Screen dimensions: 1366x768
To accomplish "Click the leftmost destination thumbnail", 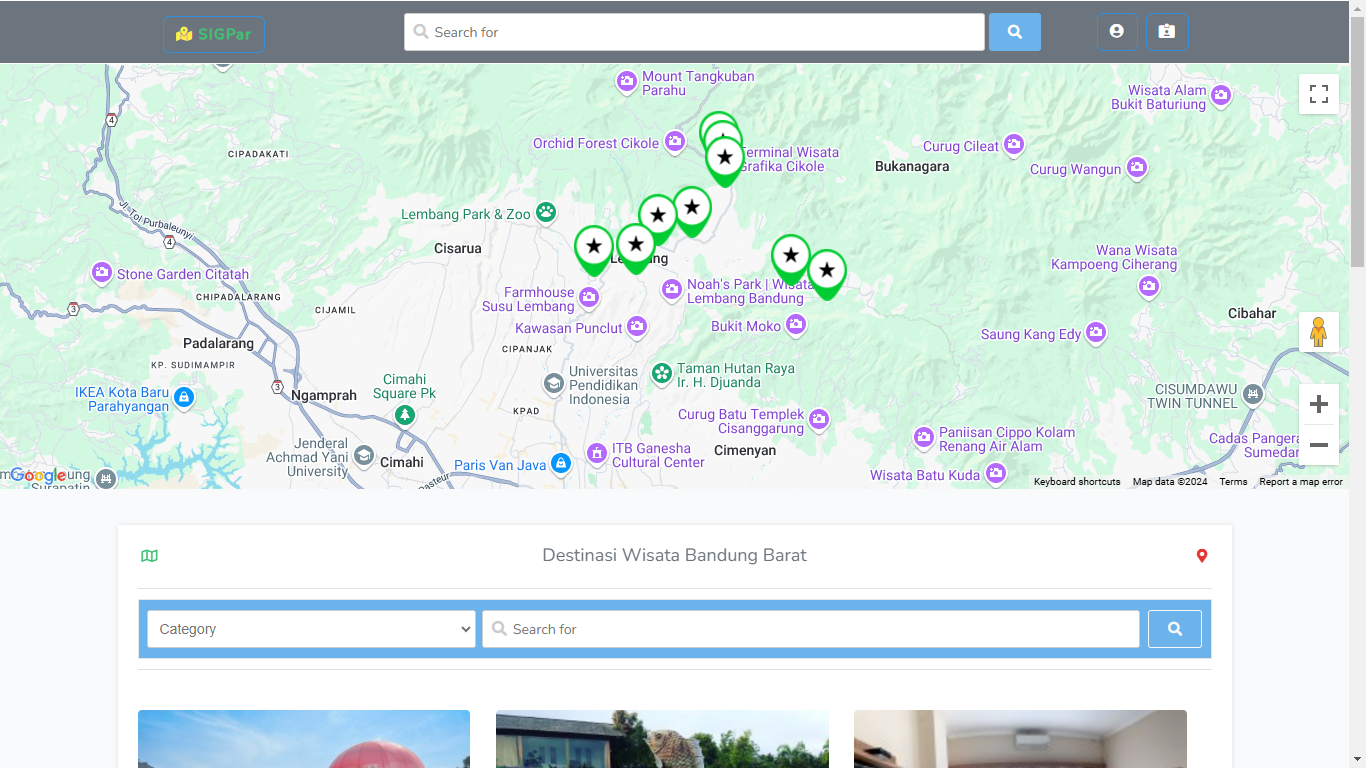I will pos(303,739).
